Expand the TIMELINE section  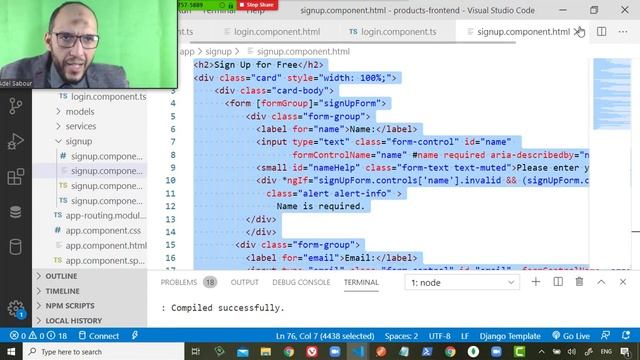point(62,291)
